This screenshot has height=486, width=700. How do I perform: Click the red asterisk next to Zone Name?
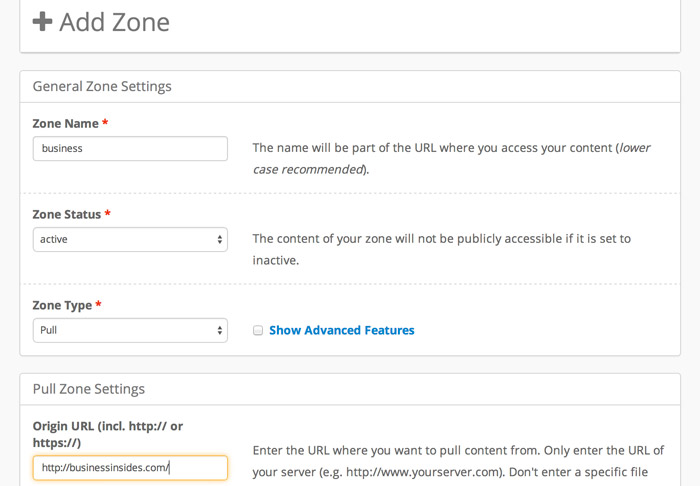click(105, 124)
